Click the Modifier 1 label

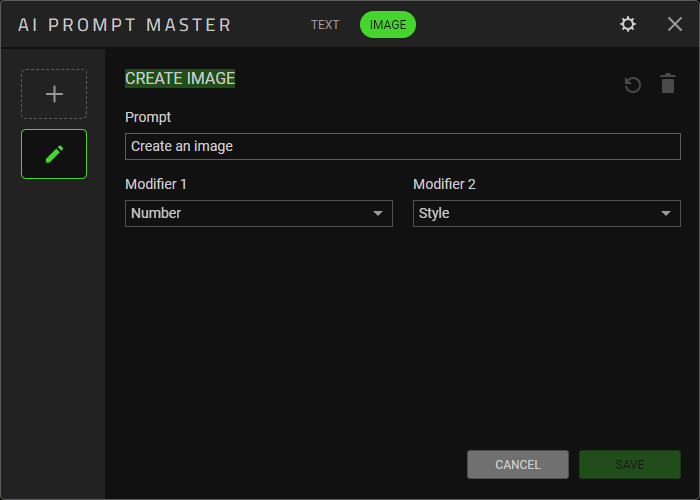pyautogui.click(x=156, y=184)
